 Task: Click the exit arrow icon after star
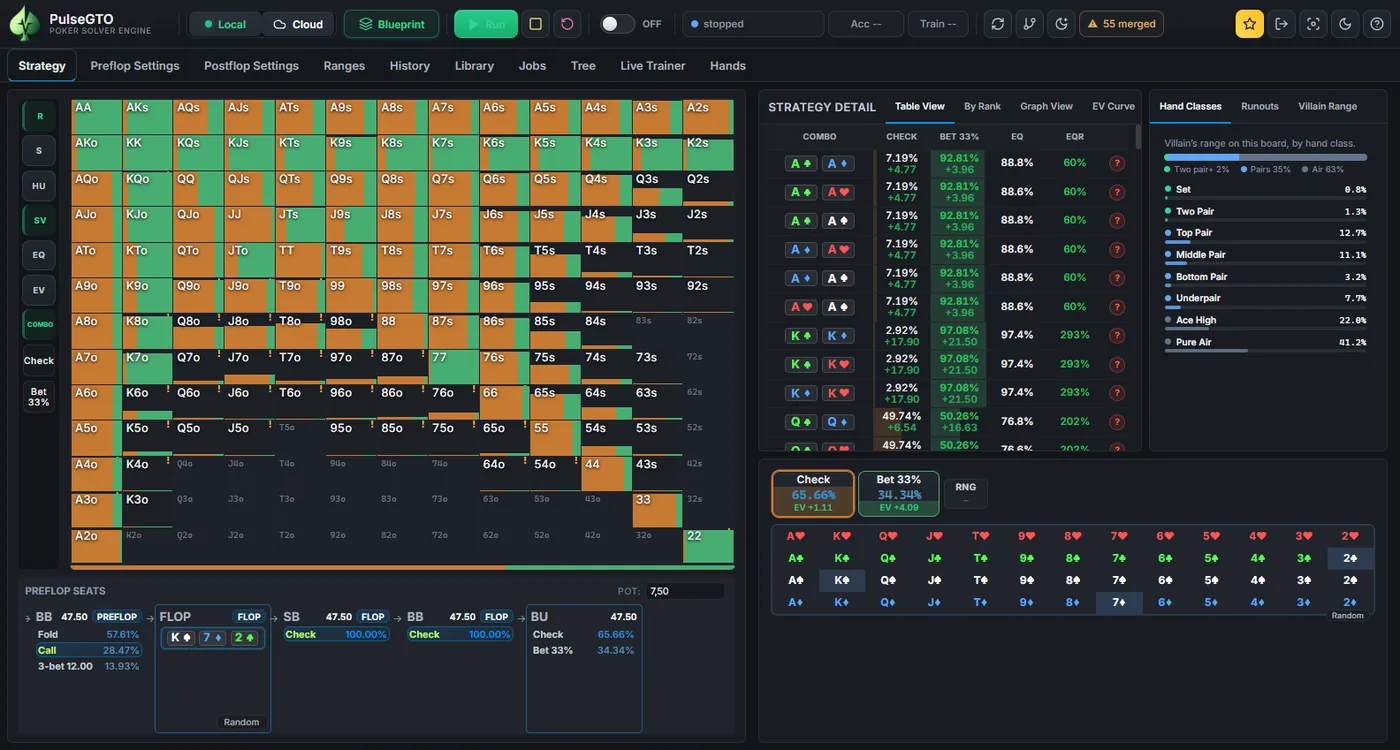[1282, 24]
